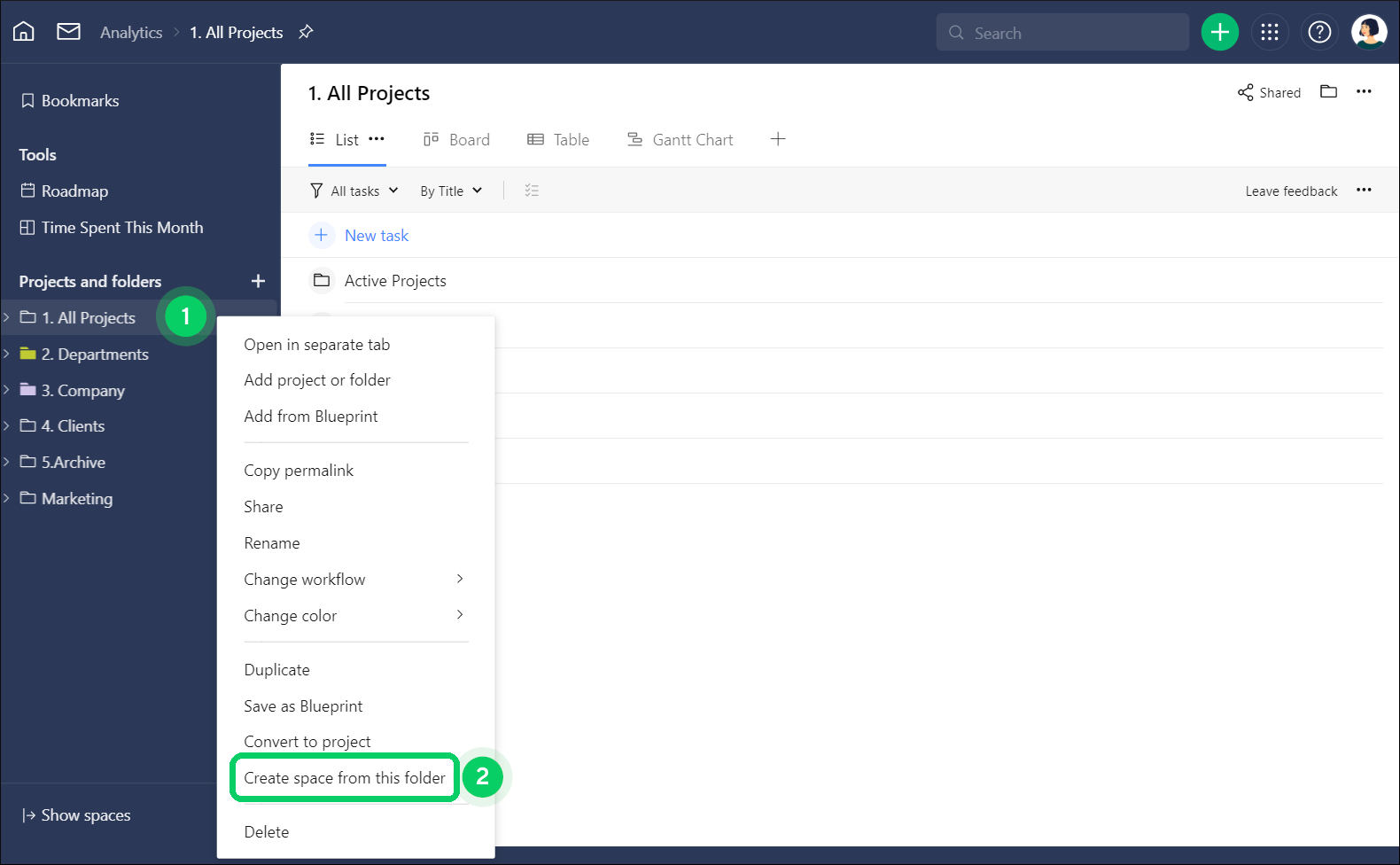Select Create space from this folder
The height and width of the screenshot is (865, 1400).
click(x=345, y=778)
